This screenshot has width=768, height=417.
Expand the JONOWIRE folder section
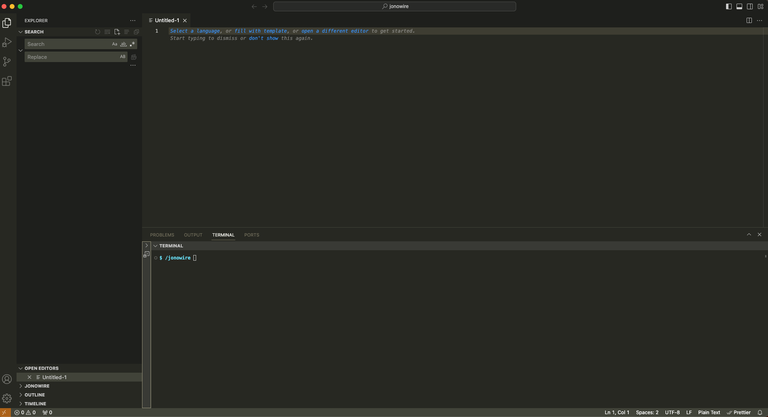tap(21, 386)
